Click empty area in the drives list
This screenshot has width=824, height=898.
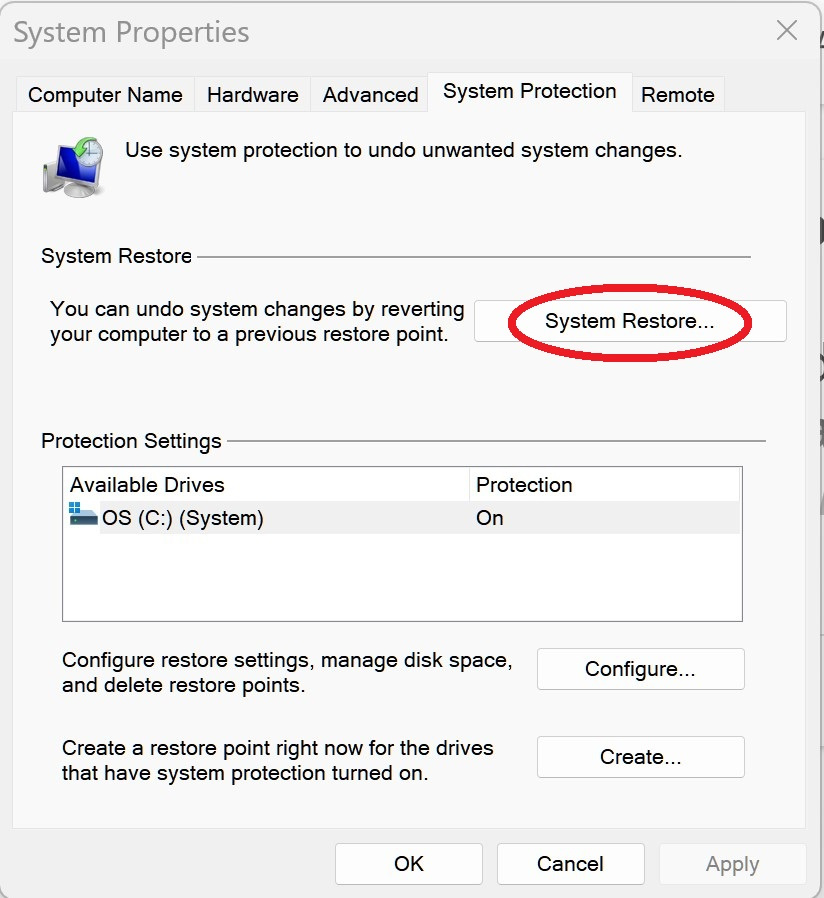402,576
